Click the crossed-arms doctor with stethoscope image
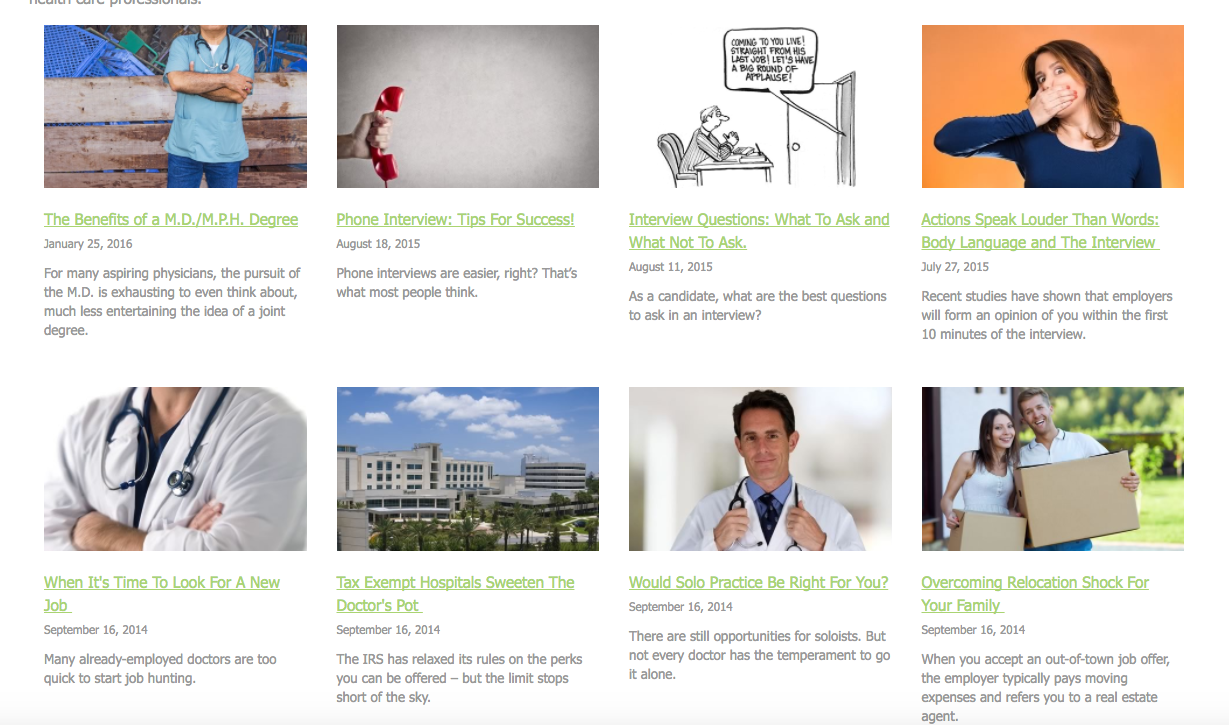This screenshot has height=725, width=1229. click(x=175, y=469)
